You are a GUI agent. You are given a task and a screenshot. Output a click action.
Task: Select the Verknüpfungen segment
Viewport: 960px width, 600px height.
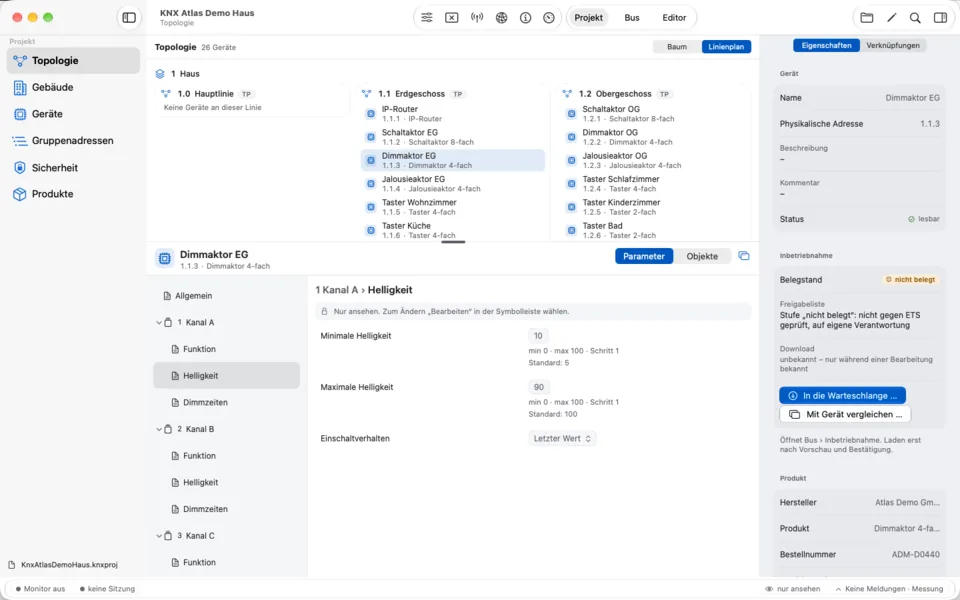(893, 46)
